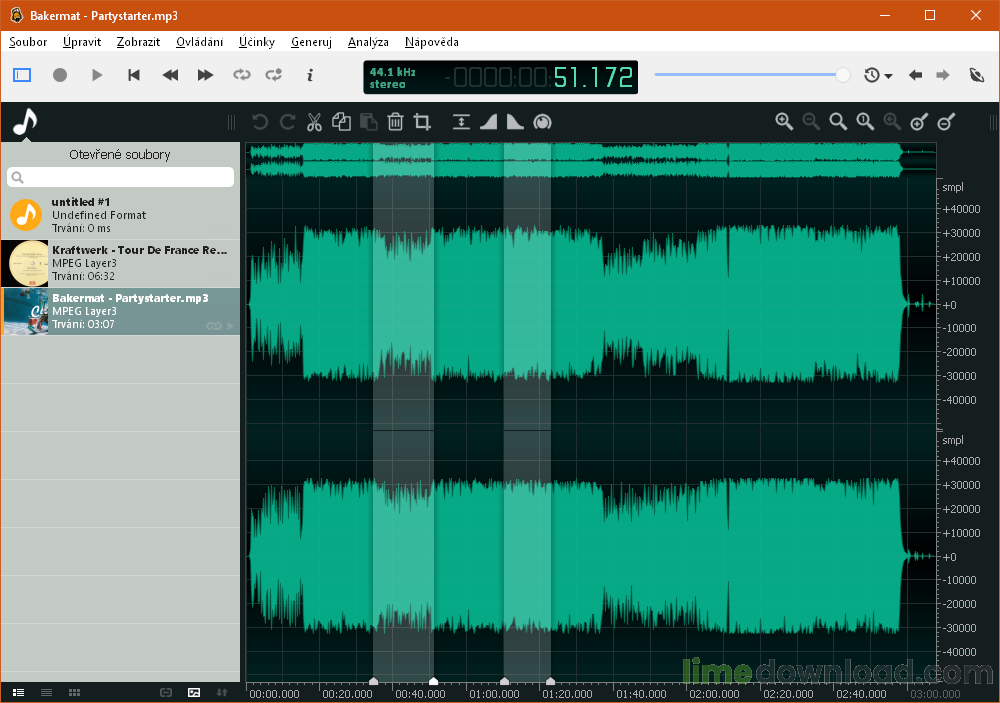The width and height of the screenshot is (1000, 703).
Task: Click the Cut scissors icon
Action: point(314,122)
